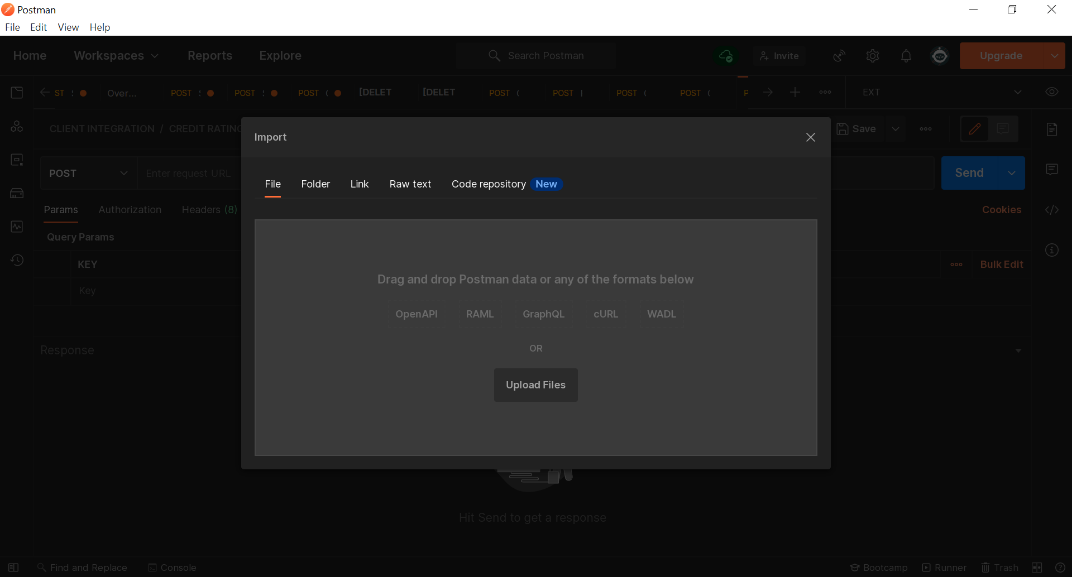Click the Save button
This screenshot has width=1072, height=577.
[x=856, y=129]
